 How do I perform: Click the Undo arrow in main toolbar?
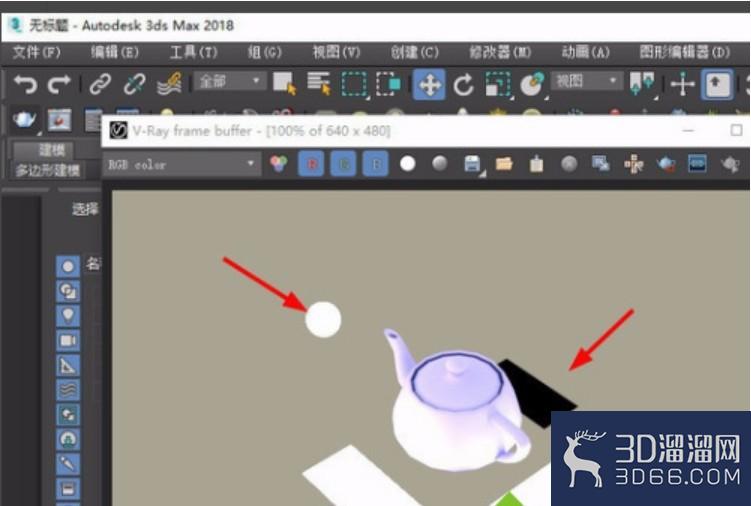click(25, 84)
